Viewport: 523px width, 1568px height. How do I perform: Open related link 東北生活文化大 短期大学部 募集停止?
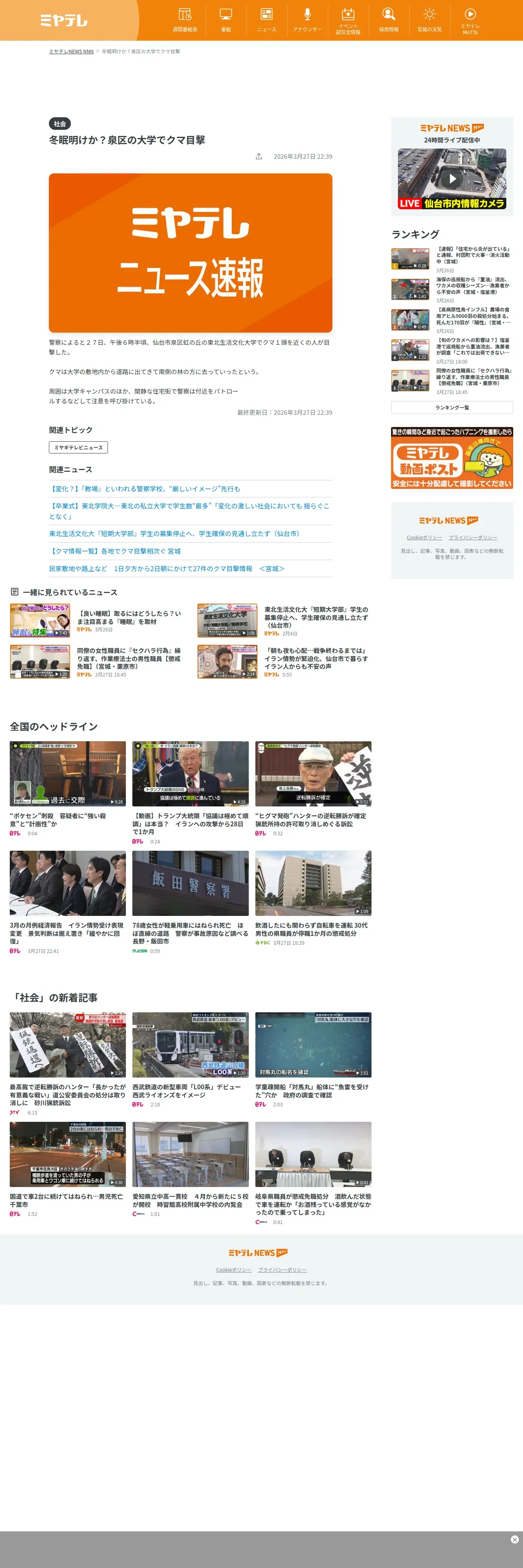tap(175, 534)
